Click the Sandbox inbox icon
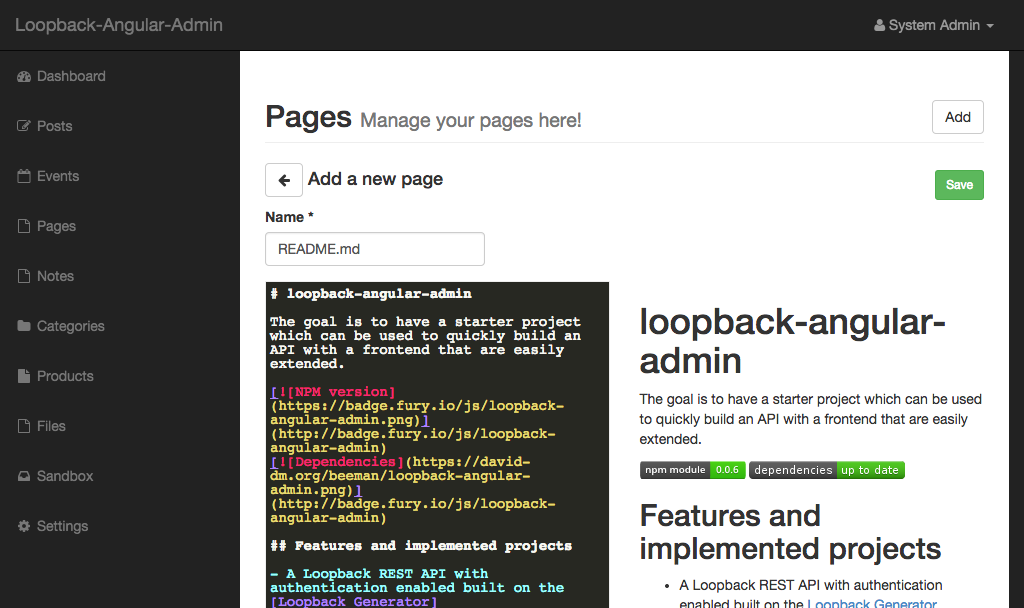This screenshot has height=608, width=1024. [x=24, y=477]
